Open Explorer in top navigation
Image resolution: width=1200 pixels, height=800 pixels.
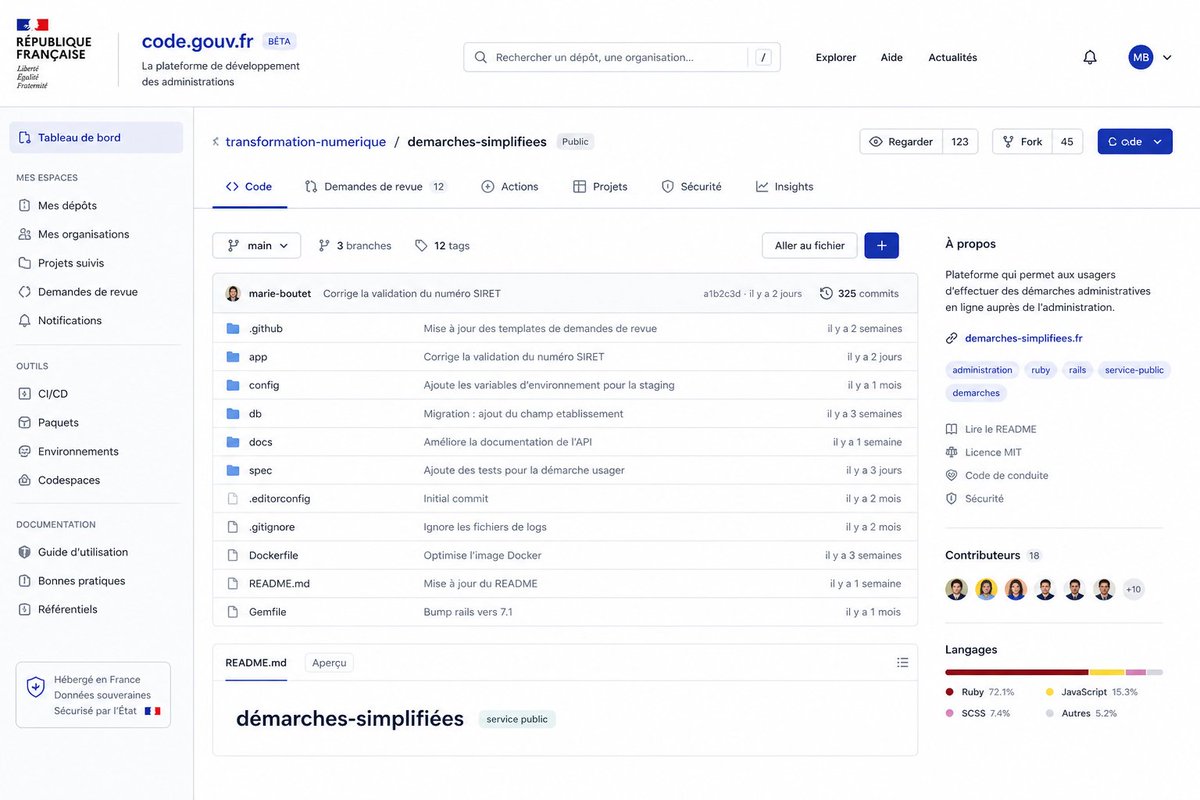(x=836, y=57)
